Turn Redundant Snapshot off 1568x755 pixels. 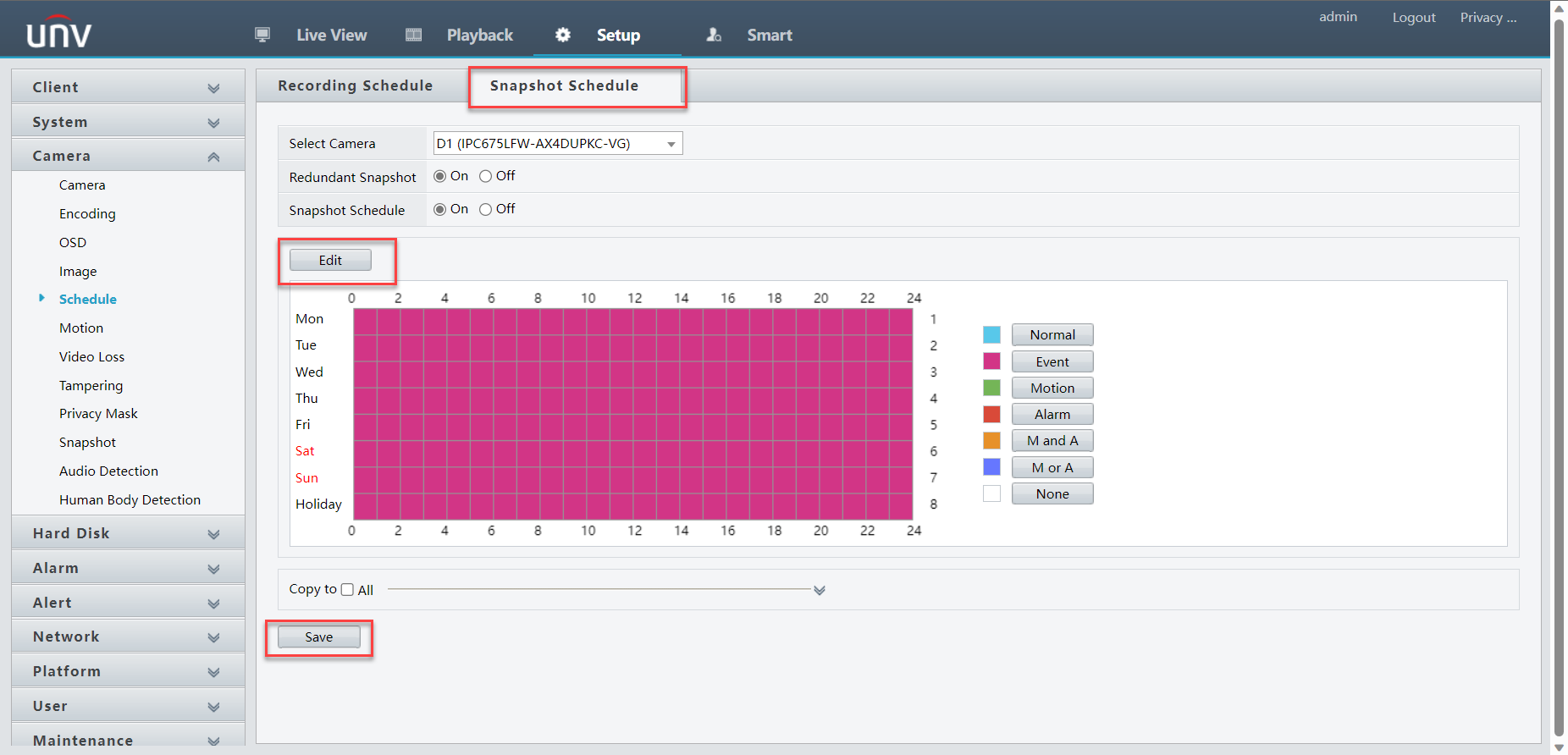click(486, 176)
